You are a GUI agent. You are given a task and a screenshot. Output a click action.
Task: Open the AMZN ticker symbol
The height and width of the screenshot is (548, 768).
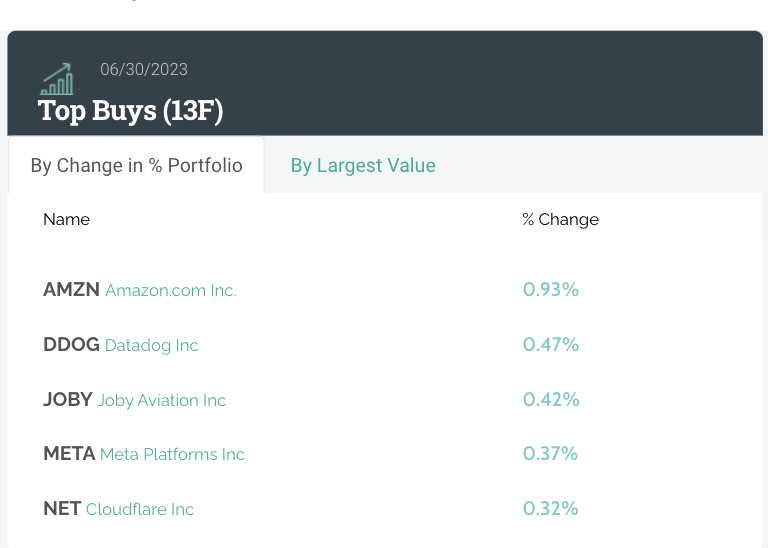71,290
